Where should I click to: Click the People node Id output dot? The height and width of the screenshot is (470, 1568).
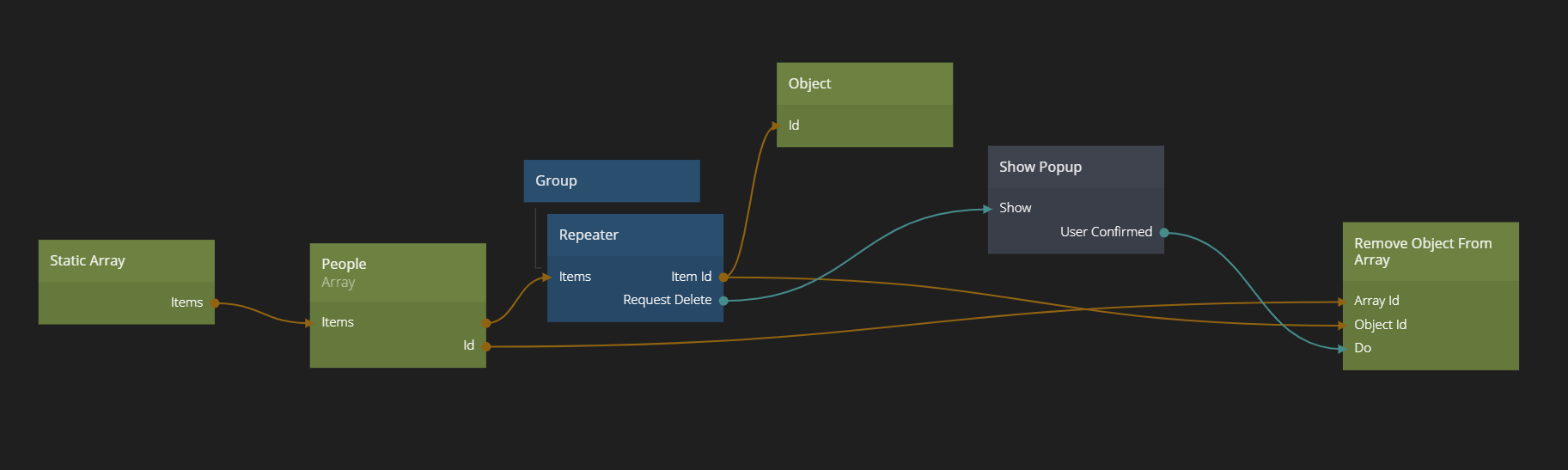tap(486, 346)
